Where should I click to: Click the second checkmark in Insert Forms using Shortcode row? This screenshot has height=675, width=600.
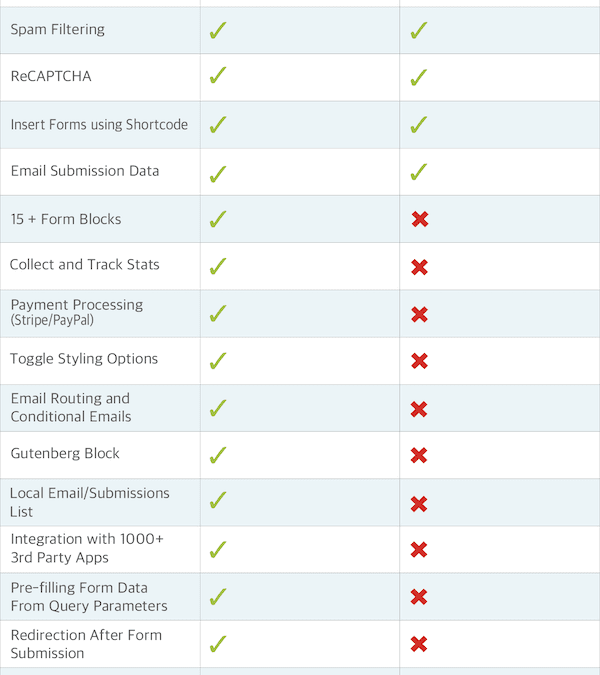[x=419, y=125]
